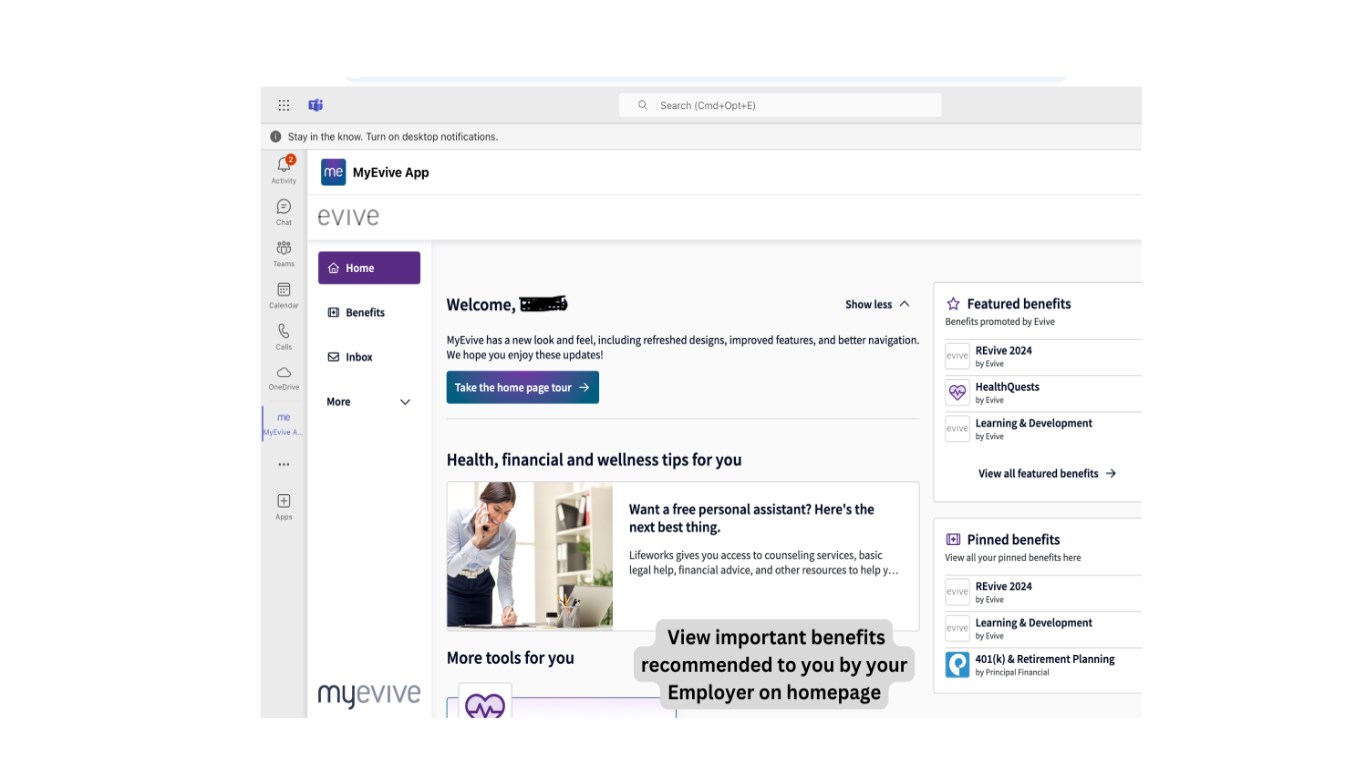Click the 'MyEvive App' title text

[391, 172]
